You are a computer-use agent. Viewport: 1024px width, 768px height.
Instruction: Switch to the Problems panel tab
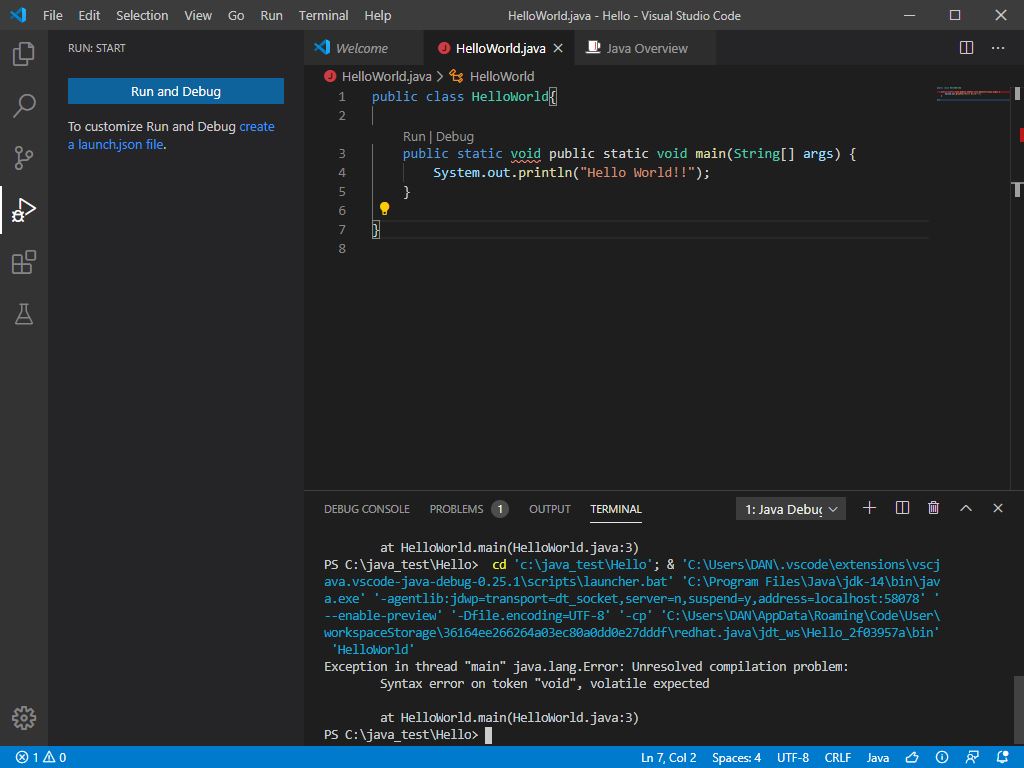click(x=456, y=509)
